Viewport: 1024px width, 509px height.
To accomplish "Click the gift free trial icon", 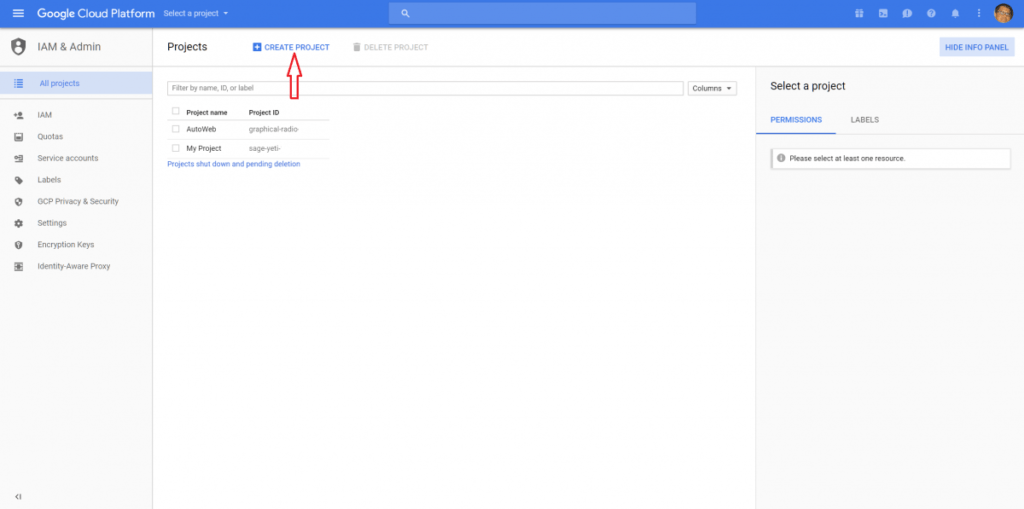I will 859,13.
